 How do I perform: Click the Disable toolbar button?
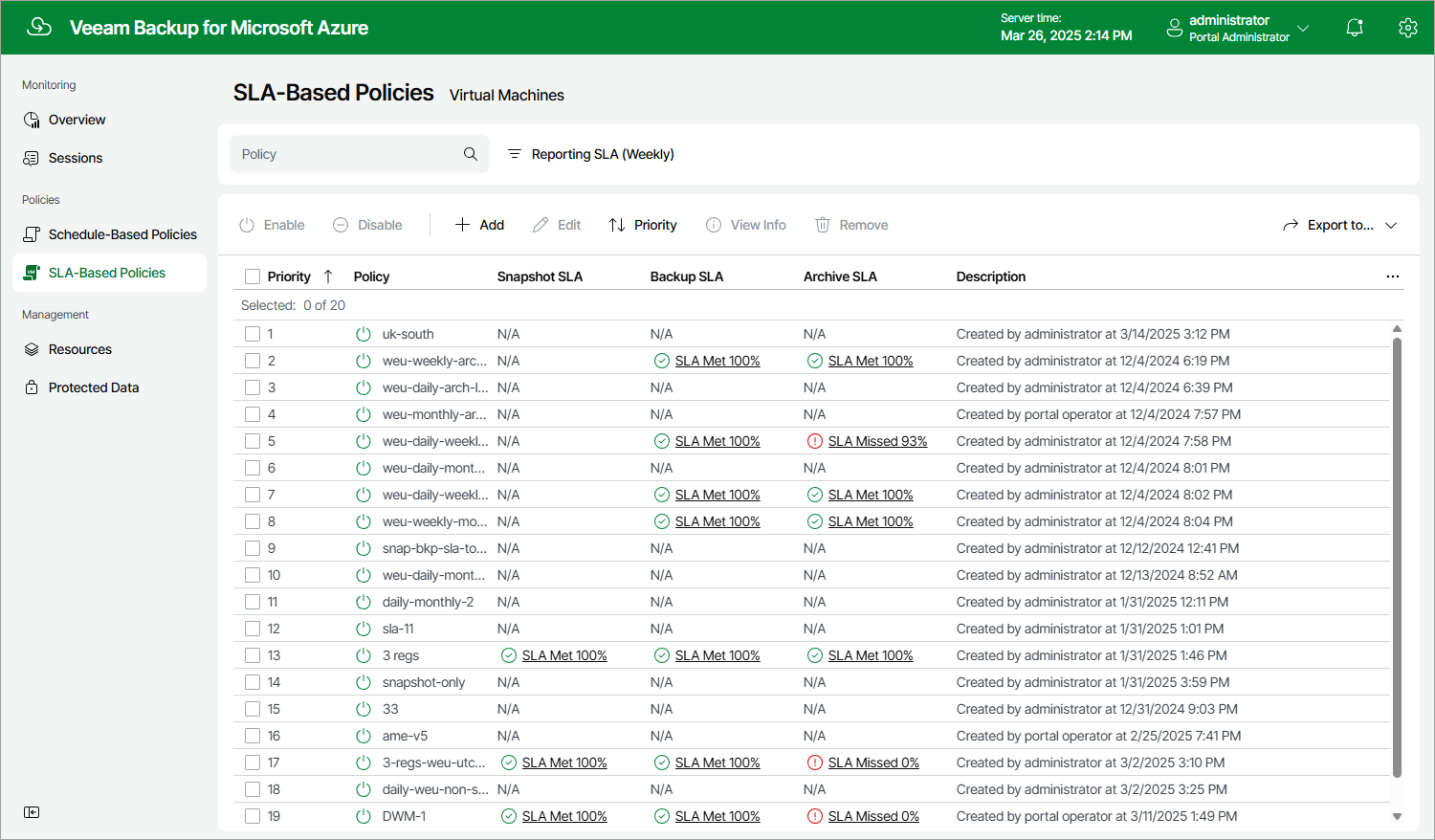(x=367, y=225)
